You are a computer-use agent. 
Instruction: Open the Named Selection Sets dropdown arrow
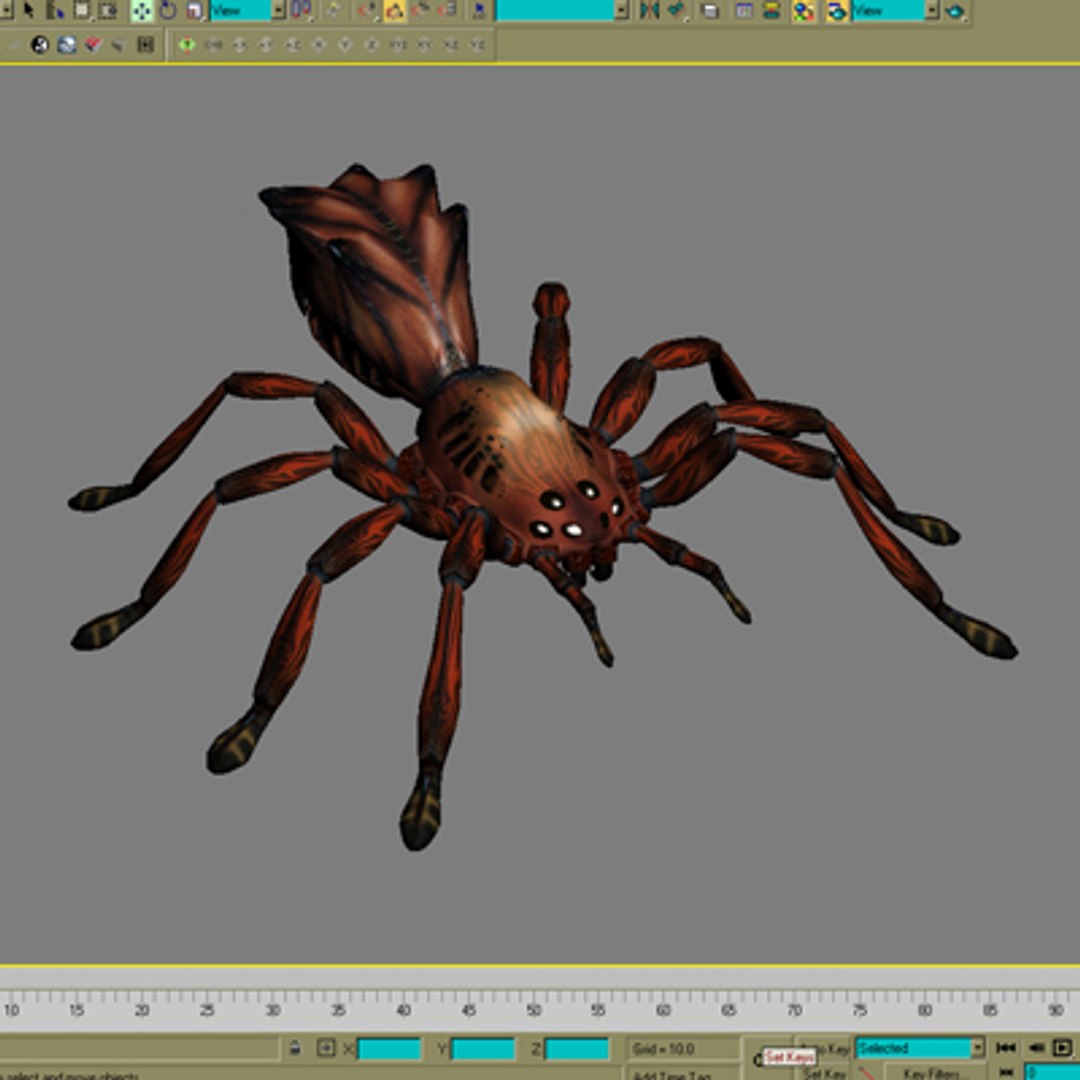[621, 10]
